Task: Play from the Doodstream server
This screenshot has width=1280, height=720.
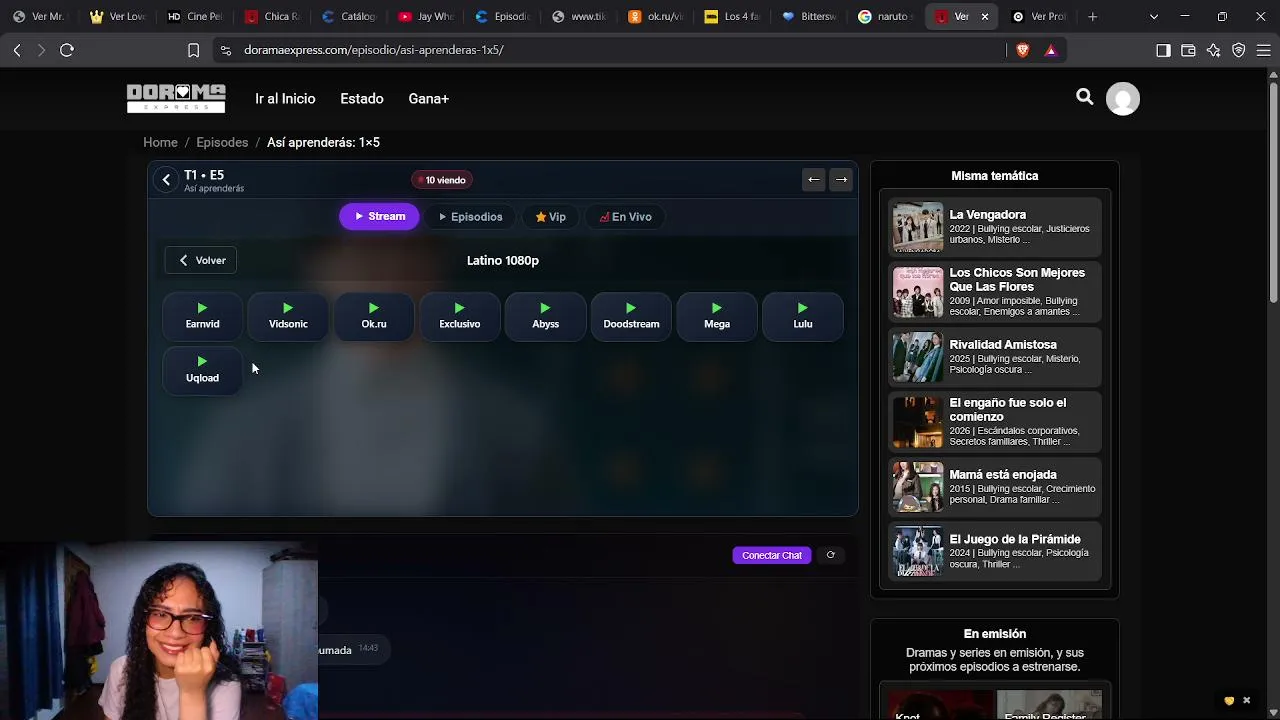Action: click(x=631, y=316)
